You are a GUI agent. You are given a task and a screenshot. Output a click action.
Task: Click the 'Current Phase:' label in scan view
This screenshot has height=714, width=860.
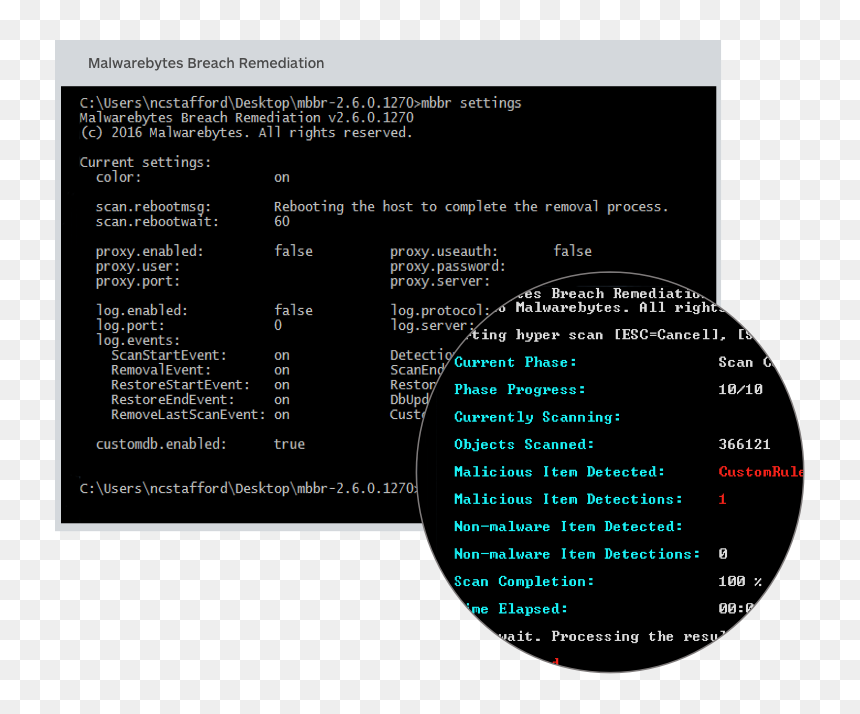point(515,362)
